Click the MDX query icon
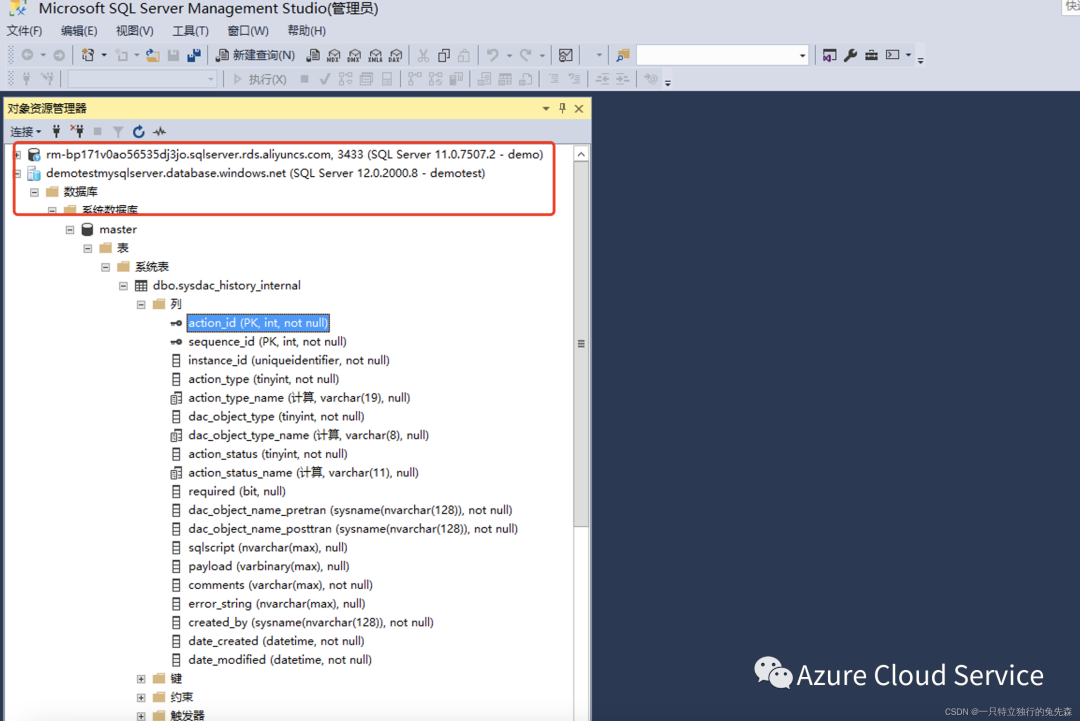The height and width of the screenshot is (721, 1080). [334, 55]
